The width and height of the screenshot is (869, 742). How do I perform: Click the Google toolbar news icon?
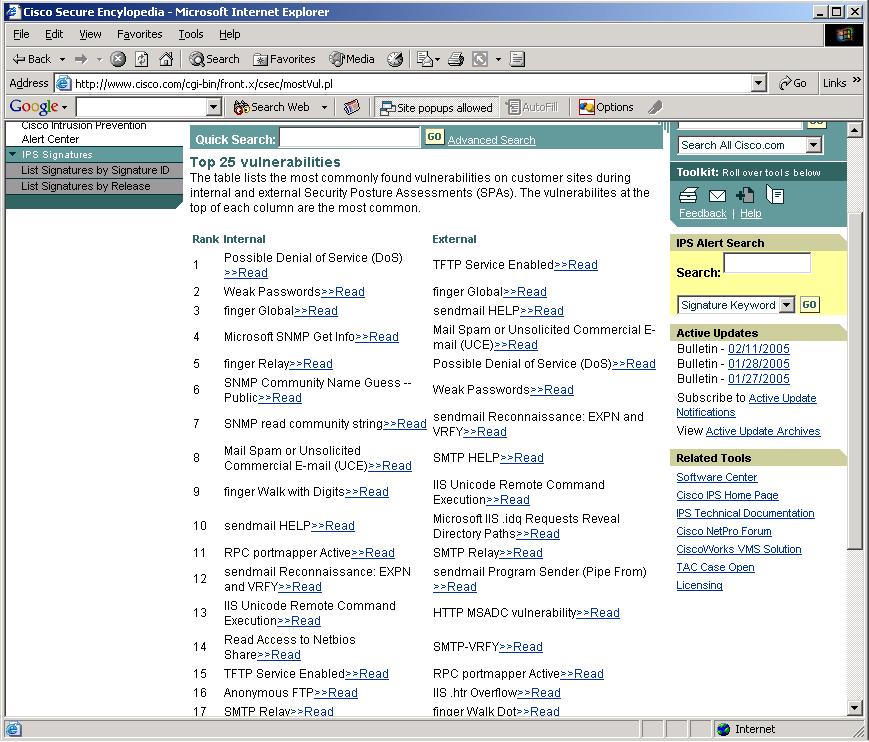pos(352,107)
